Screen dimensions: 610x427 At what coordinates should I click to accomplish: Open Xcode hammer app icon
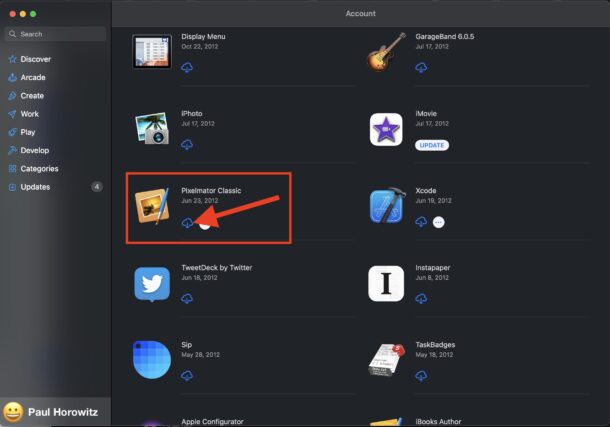click(x=387, y=206)
